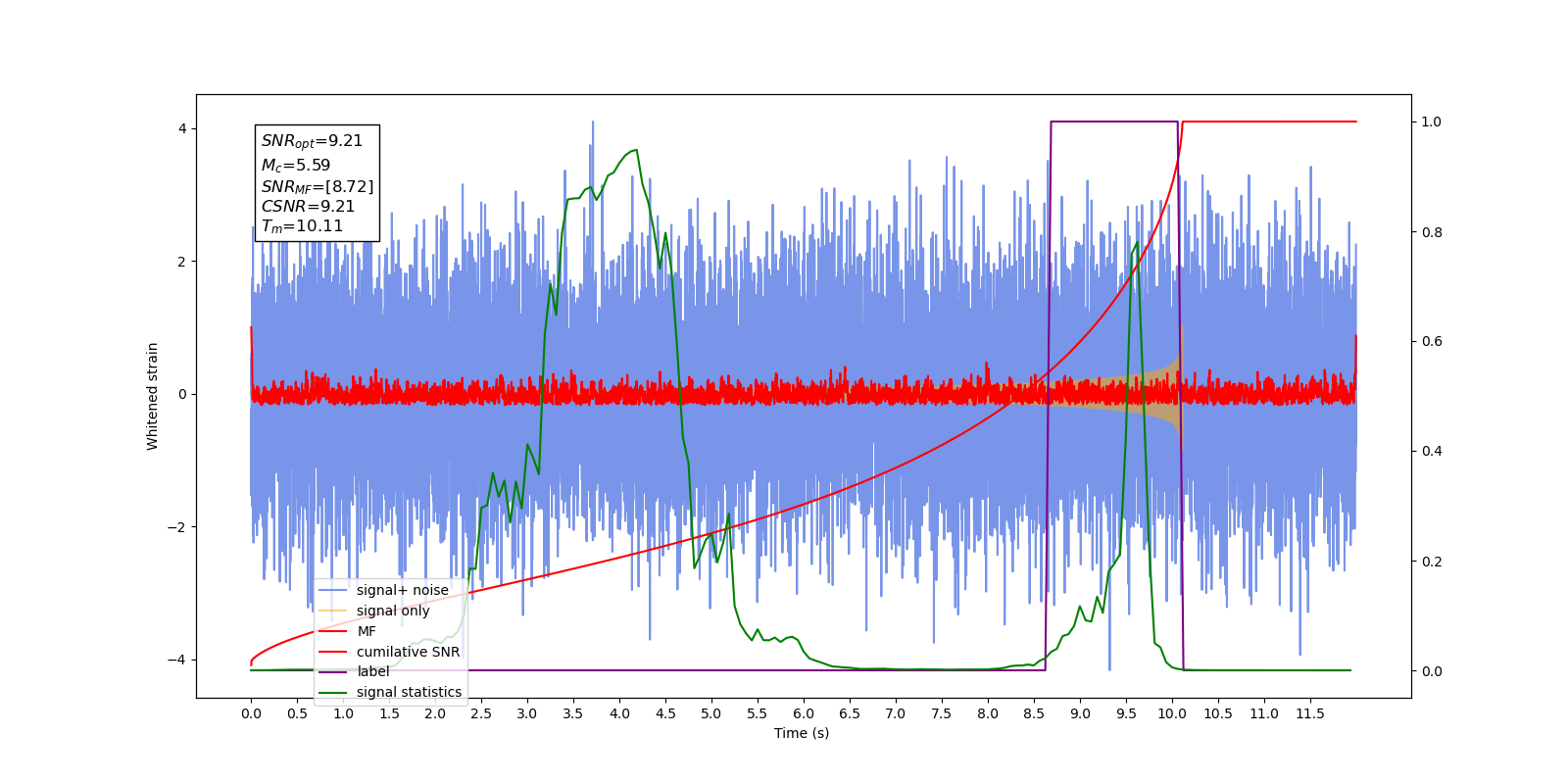1568x784 pixels.
Task: Click the CSNR=9.21 annotation text
Action: (x=308, y=206)
